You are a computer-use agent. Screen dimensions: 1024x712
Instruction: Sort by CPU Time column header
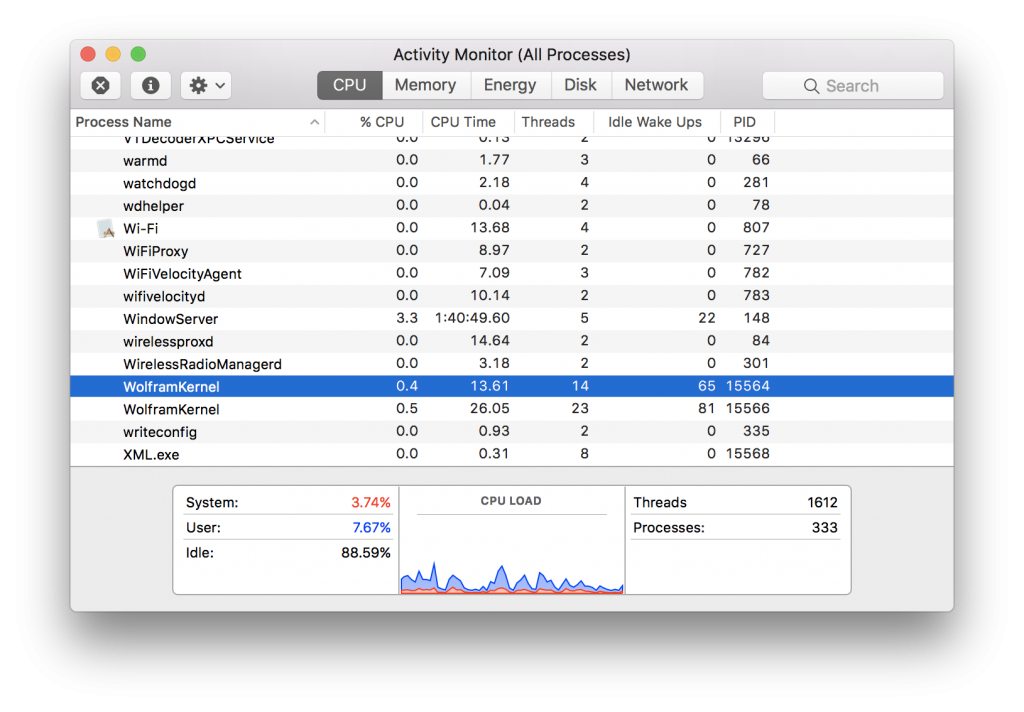pos(463,122)
